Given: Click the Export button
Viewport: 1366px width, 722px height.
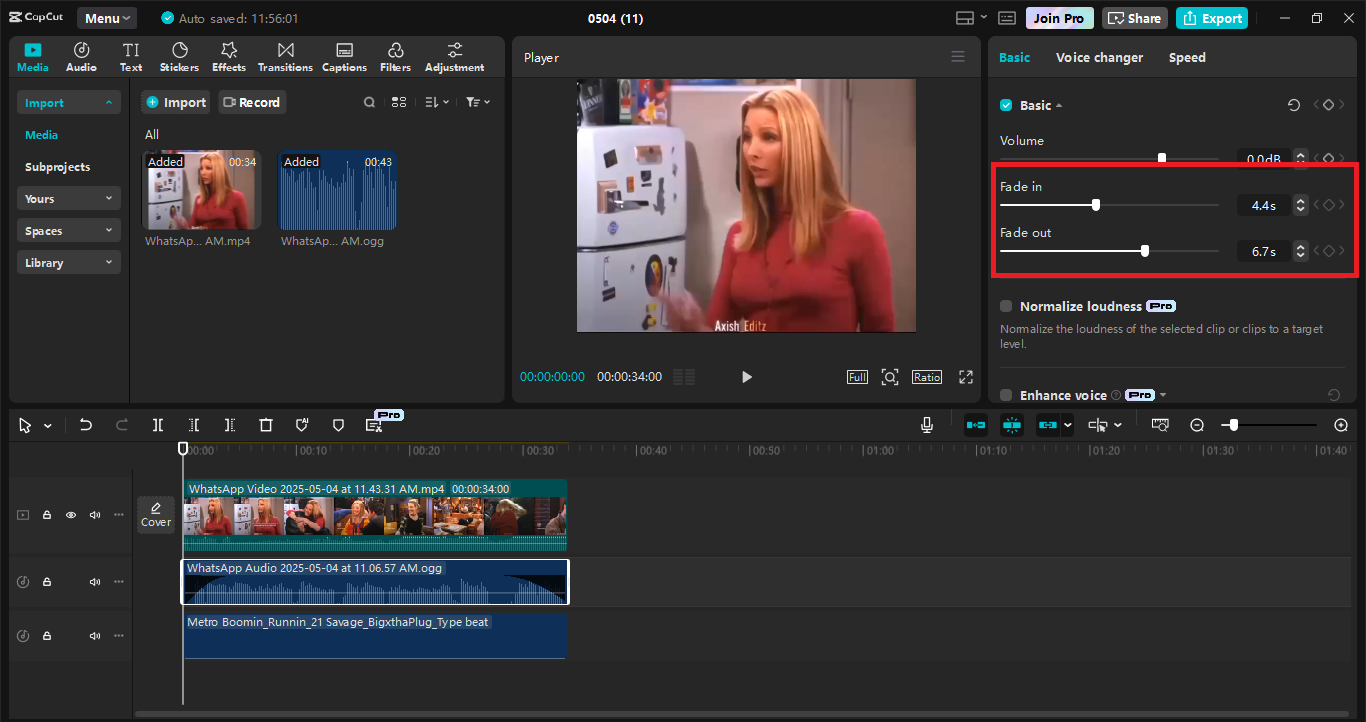Looking at the screenshot, I should 1212,18.
